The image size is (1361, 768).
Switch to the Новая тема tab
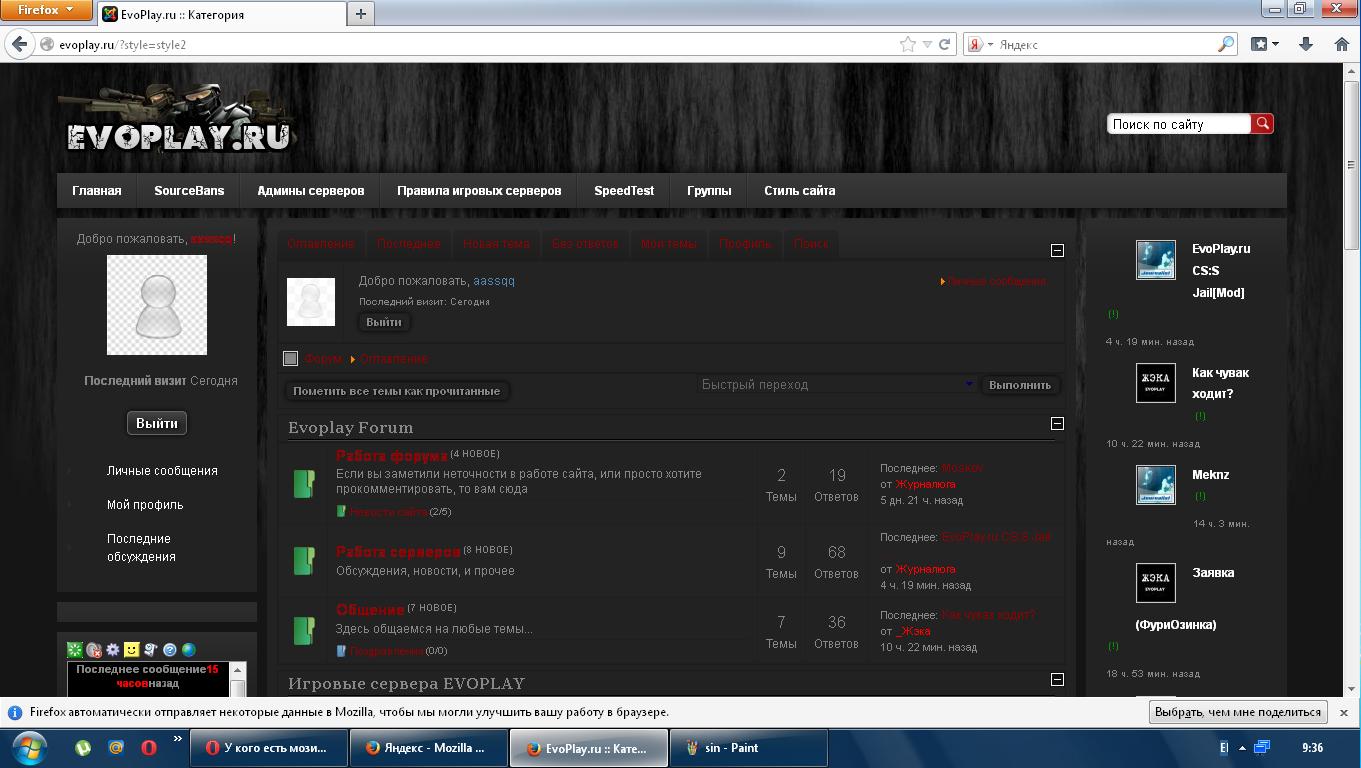[496, 243]
